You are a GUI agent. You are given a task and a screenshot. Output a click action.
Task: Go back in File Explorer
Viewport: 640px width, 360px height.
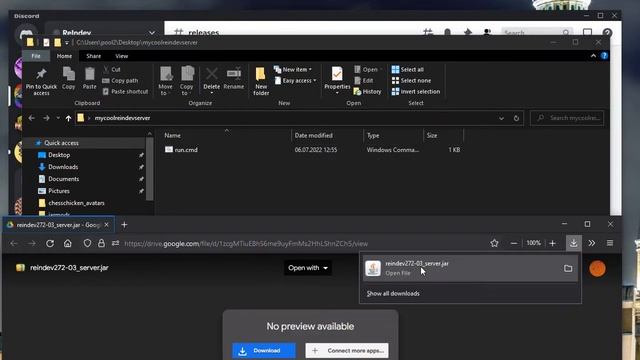pyautogui.click(x=31, y=118)
